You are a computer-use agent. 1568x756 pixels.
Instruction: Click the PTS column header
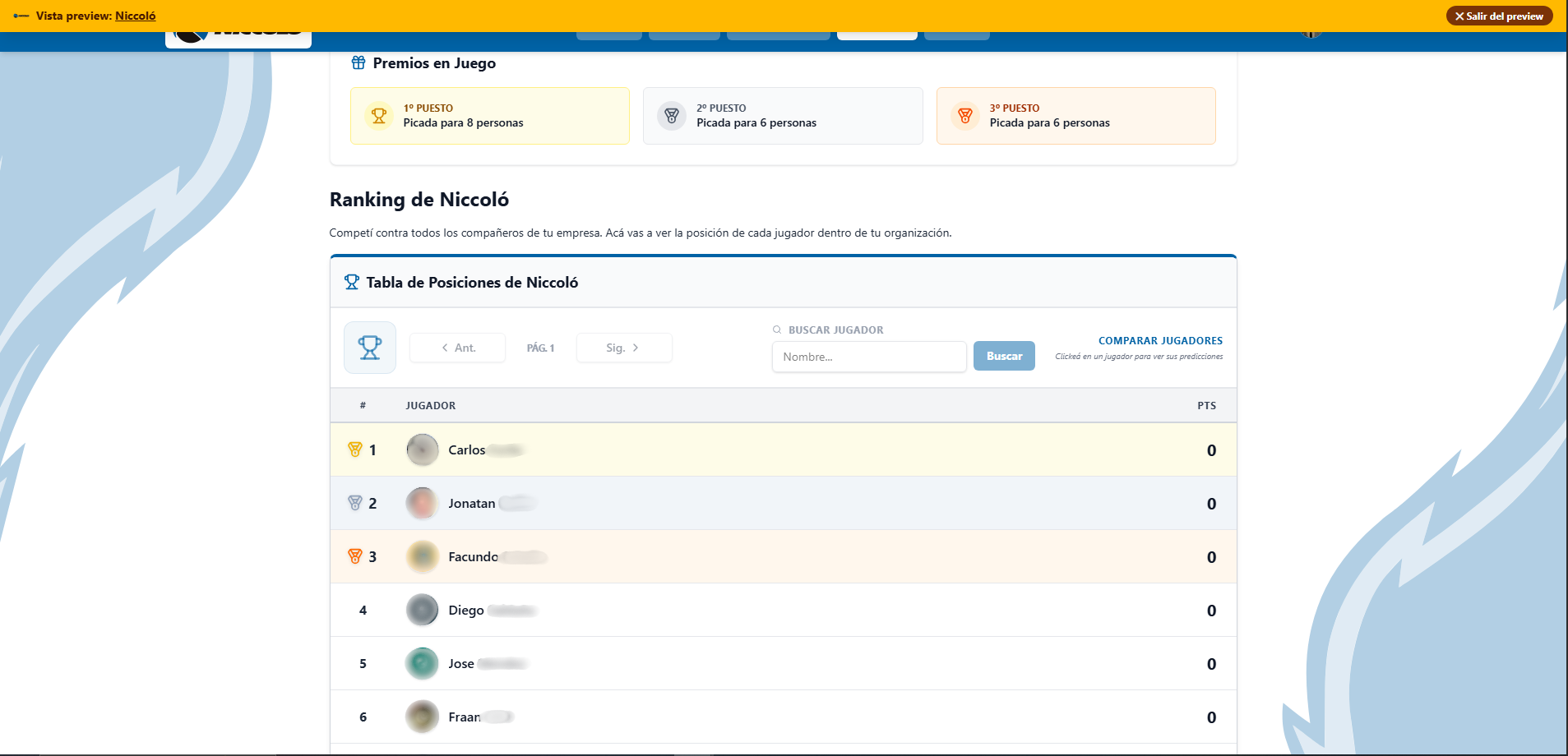pos(1206,405)
